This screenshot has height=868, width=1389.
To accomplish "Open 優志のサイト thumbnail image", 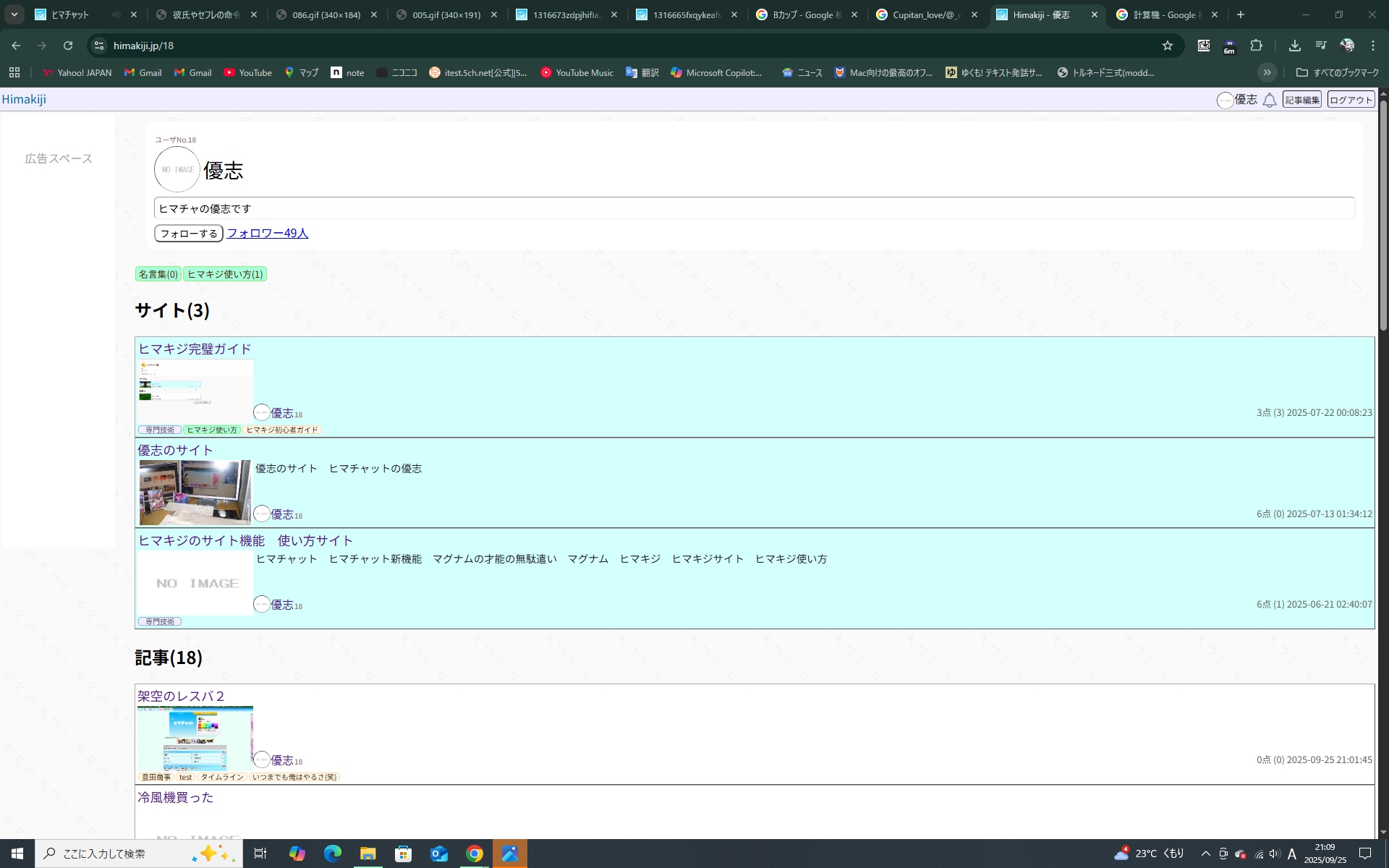I will pyautogui.click(x=195, y=492).
